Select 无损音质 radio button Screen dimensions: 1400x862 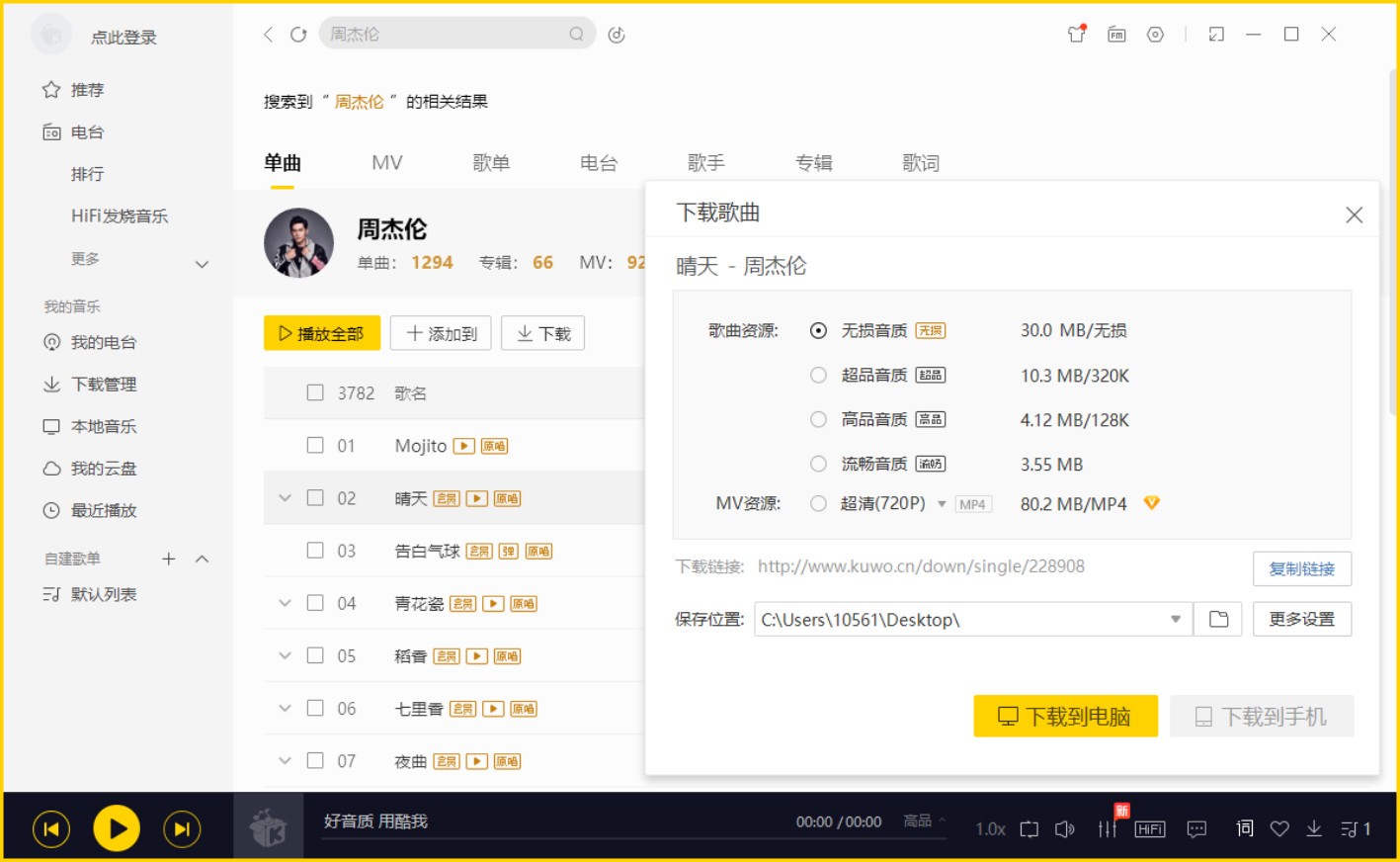[818, 331]
